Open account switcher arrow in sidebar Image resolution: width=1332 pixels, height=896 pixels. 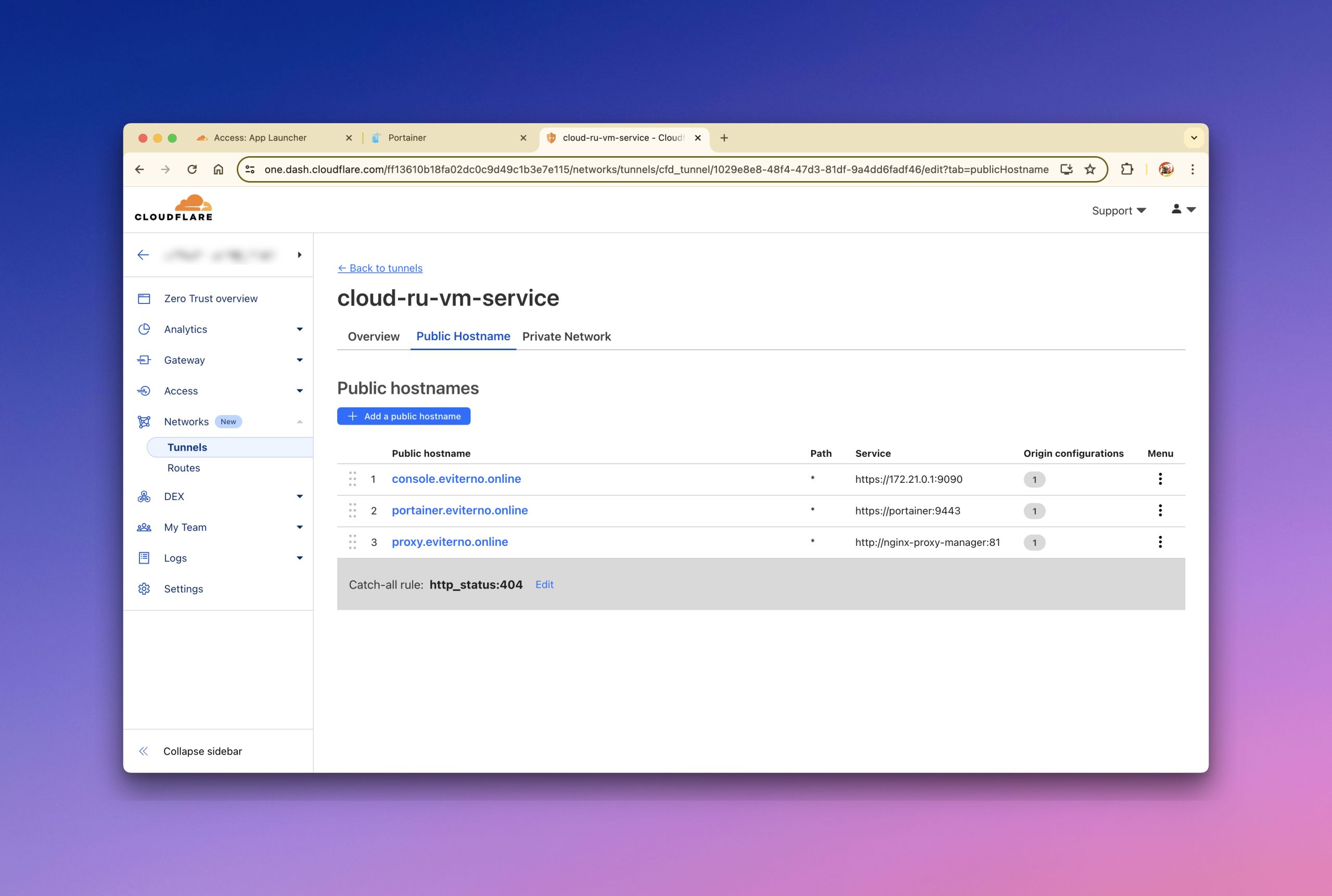coord(299,255)
